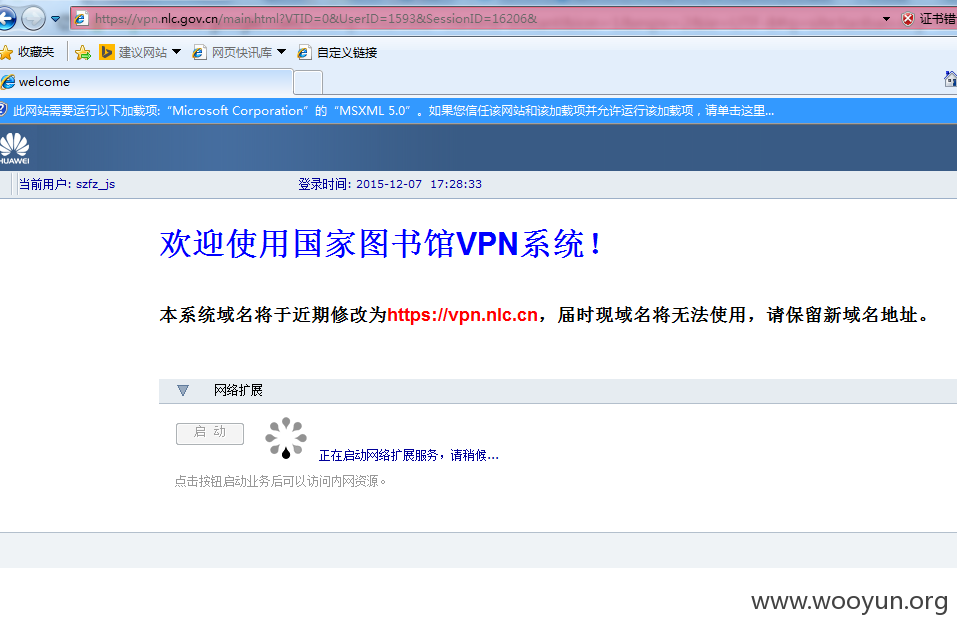Click the add to favorites bar star icon
Viewport: 957px width, 630px height.
click(x=83, y=52)
